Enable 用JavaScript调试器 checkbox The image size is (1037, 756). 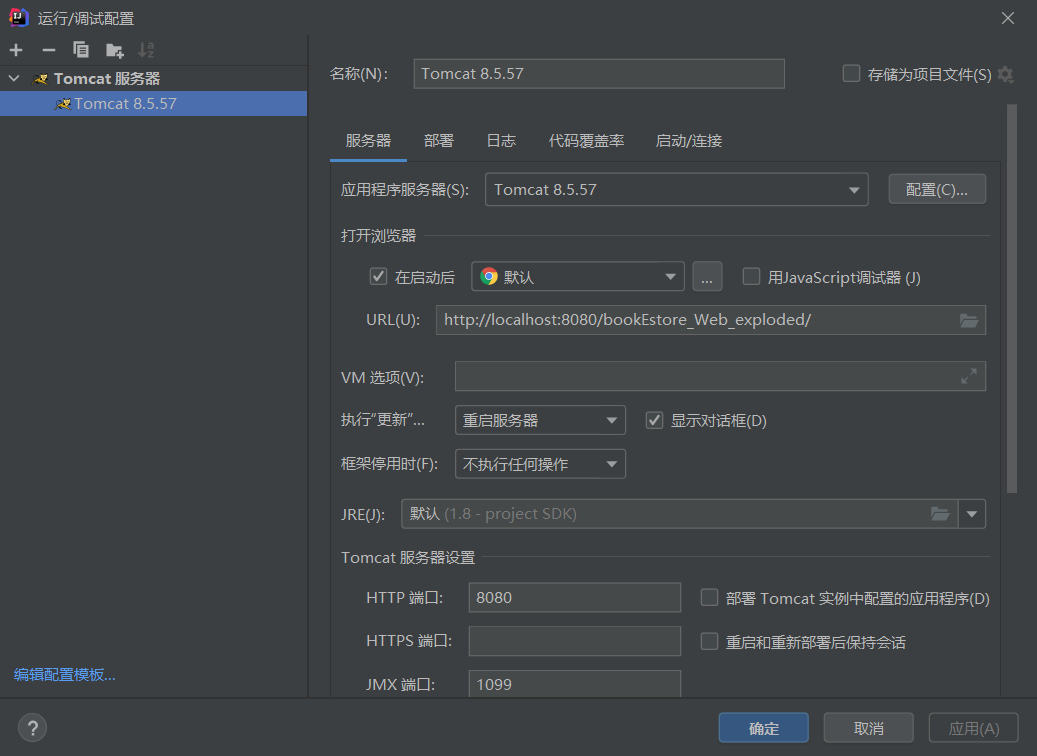pos(751,276)
